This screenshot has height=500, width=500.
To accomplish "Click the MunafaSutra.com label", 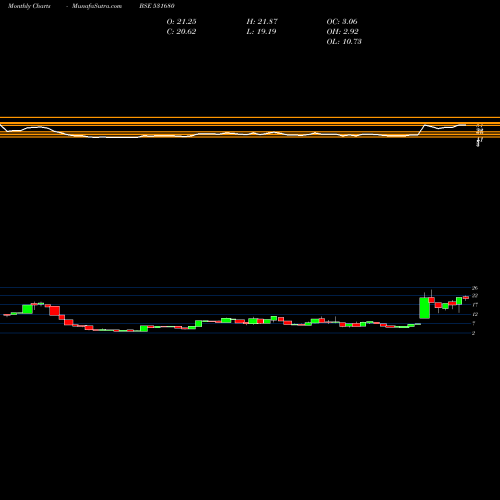I will pyautogui.click(x=97, y=6).
